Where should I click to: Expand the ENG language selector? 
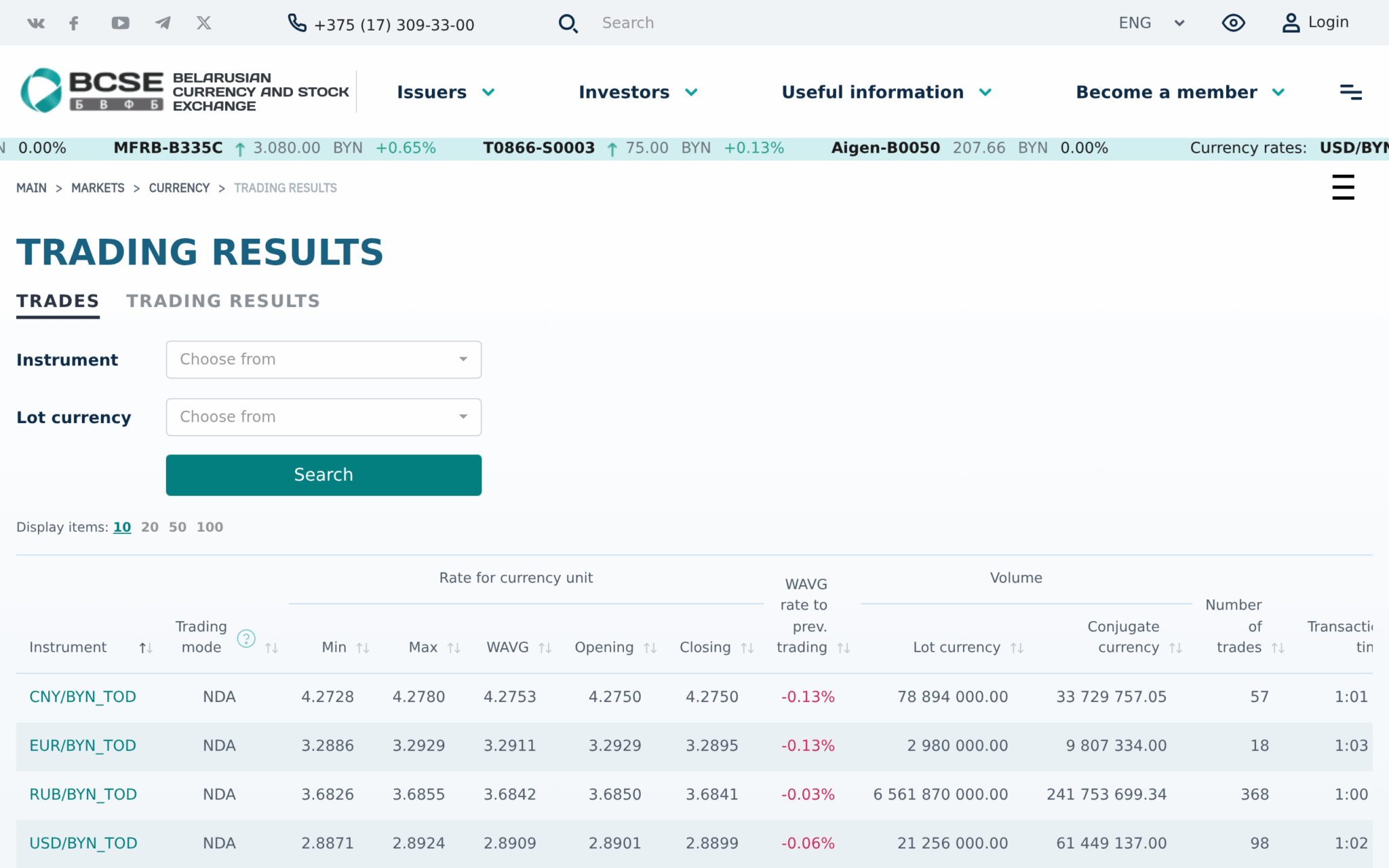pyautogui.click(x=1151, y=23)
